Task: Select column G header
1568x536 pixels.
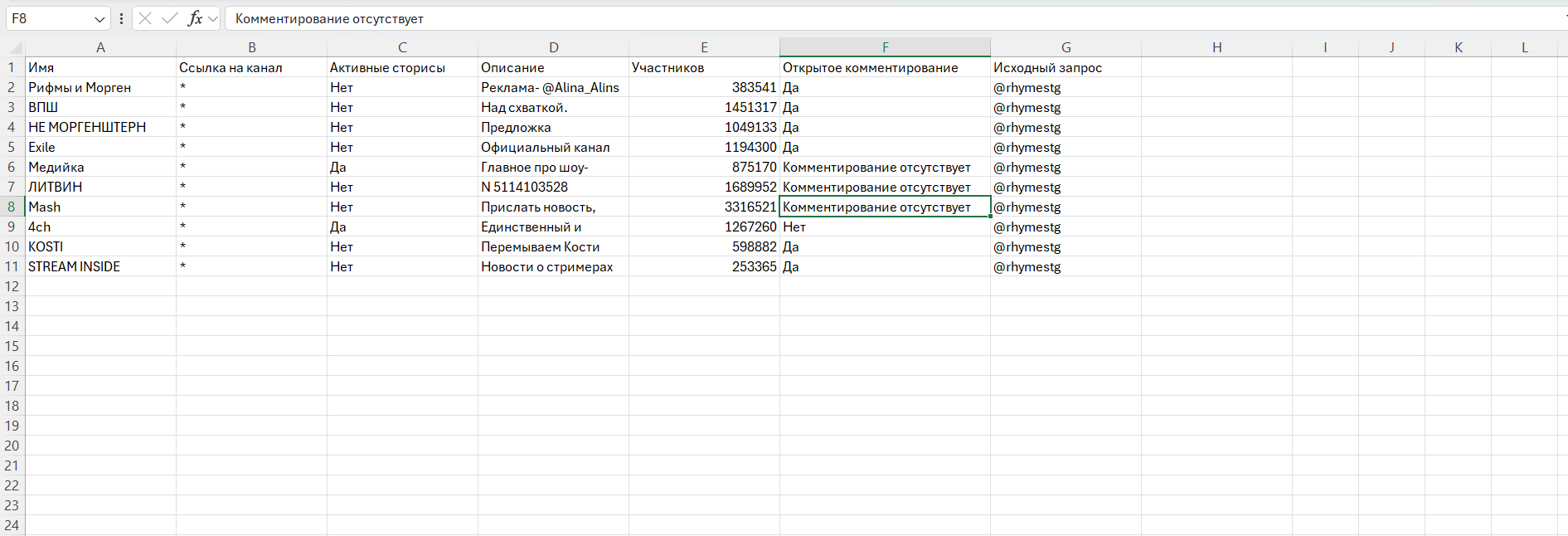Action: coord(1066,47)
